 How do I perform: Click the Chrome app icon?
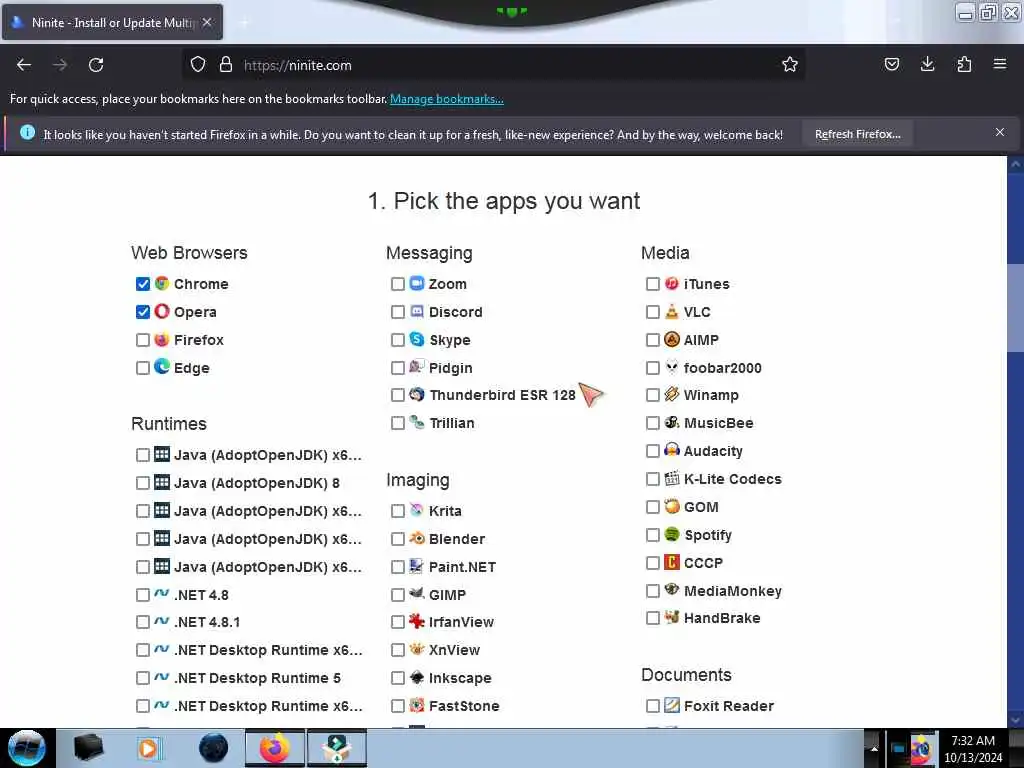[161, 283]
